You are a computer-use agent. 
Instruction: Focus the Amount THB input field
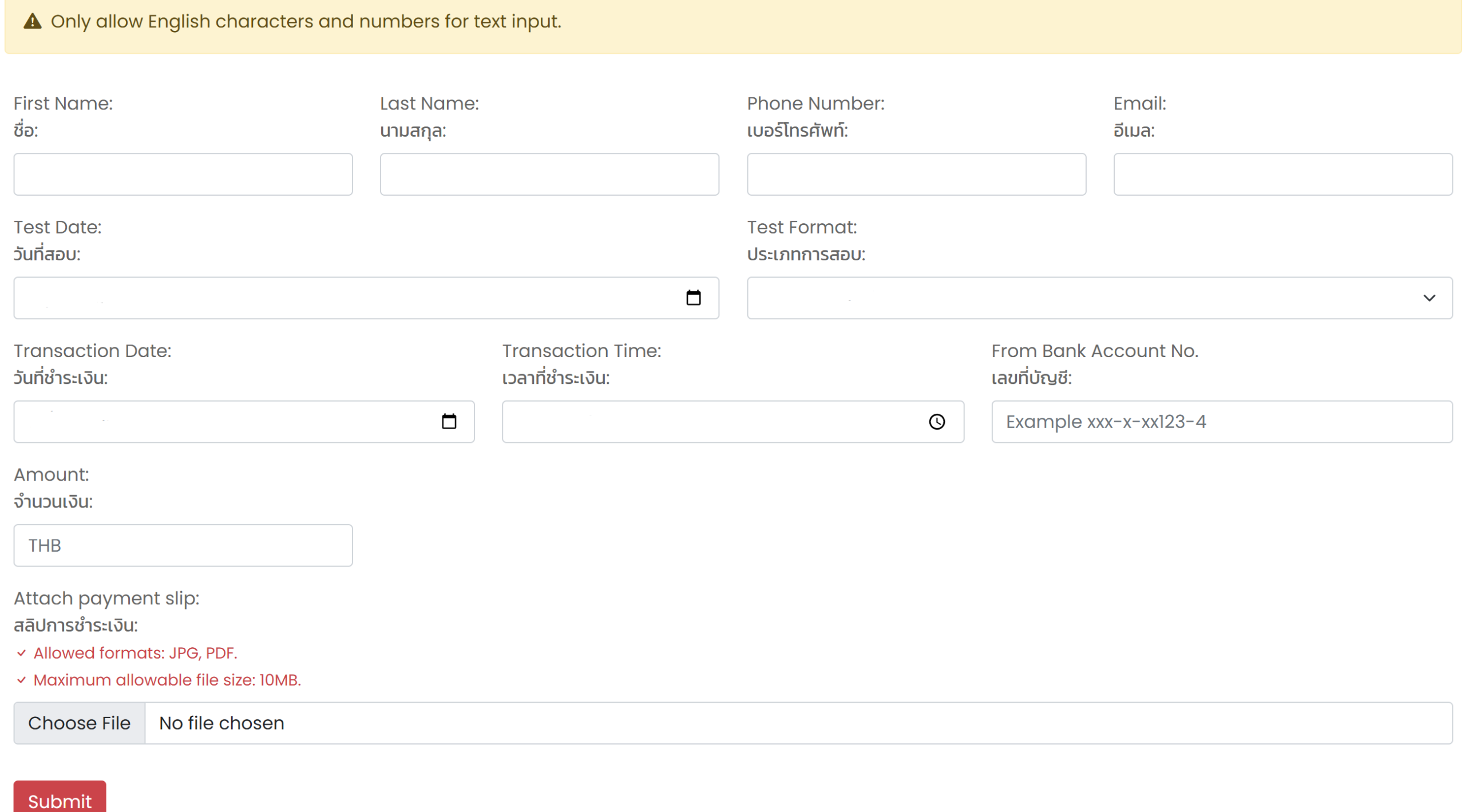tap(183, 545)
